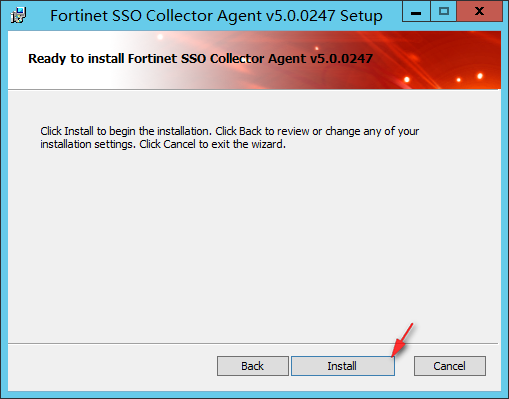Click "v5.0.0247" in the bold heading
Viewport: 509px width, 399px height.
[x=341, y=59]
